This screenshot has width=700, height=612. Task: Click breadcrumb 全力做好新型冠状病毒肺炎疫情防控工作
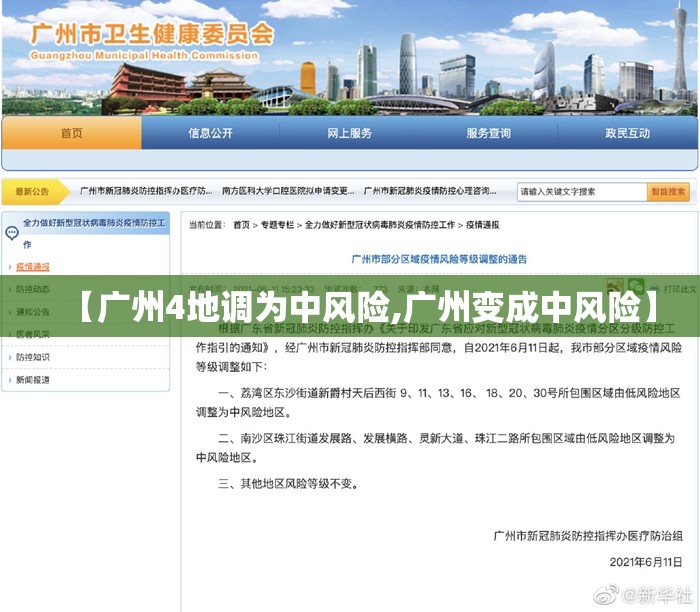pyautogui.click(x=380, y=225)
